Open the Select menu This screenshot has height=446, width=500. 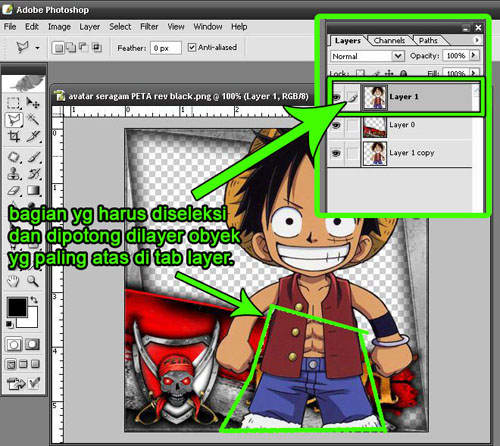(120, 27)
